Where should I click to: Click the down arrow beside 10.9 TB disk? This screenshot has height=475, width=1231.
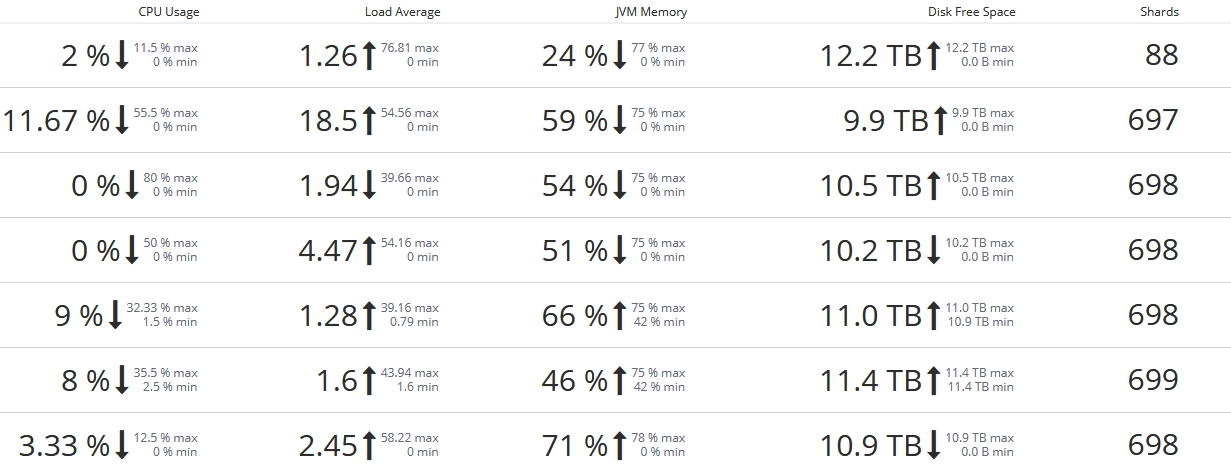point(934,445)
